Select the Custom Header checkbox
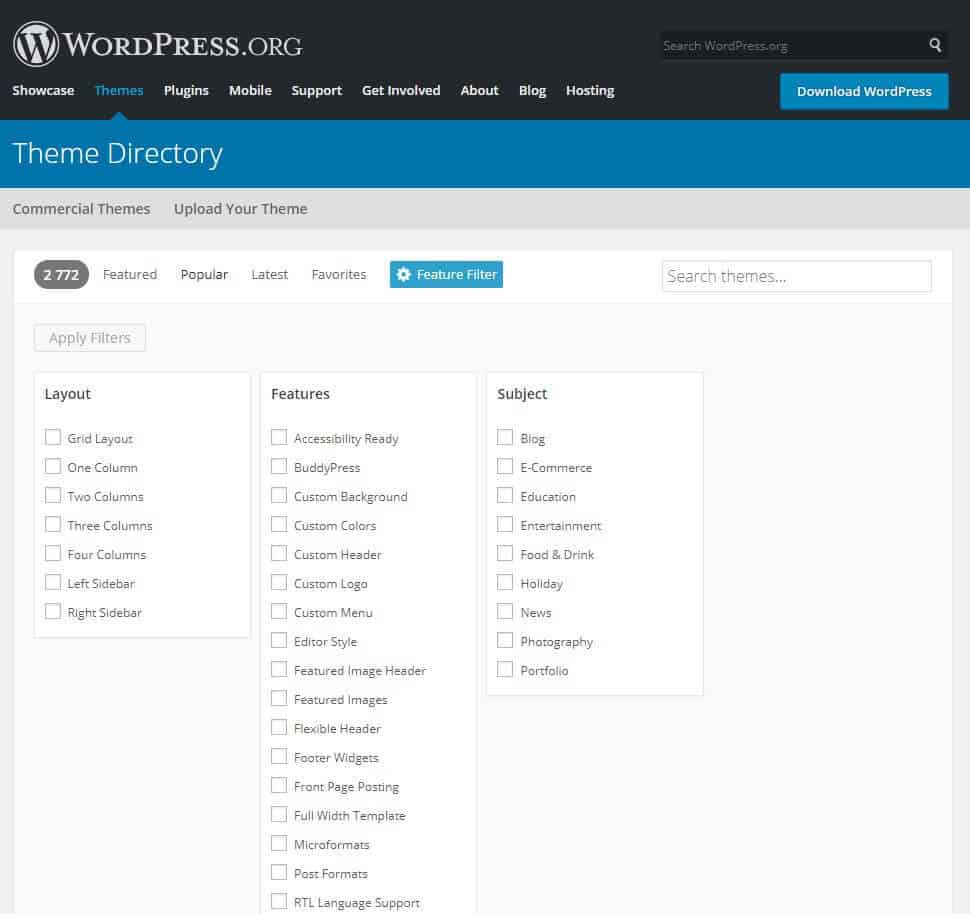Screen dimensions: 970x914 point(279,554)
